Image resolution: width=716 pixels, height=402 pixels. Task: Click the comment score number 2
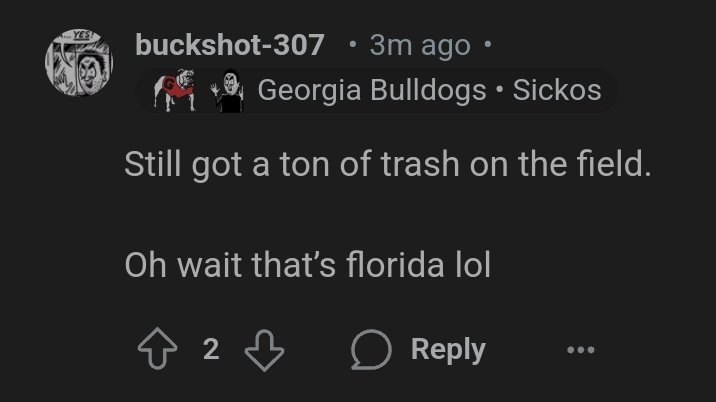point(210,350)
